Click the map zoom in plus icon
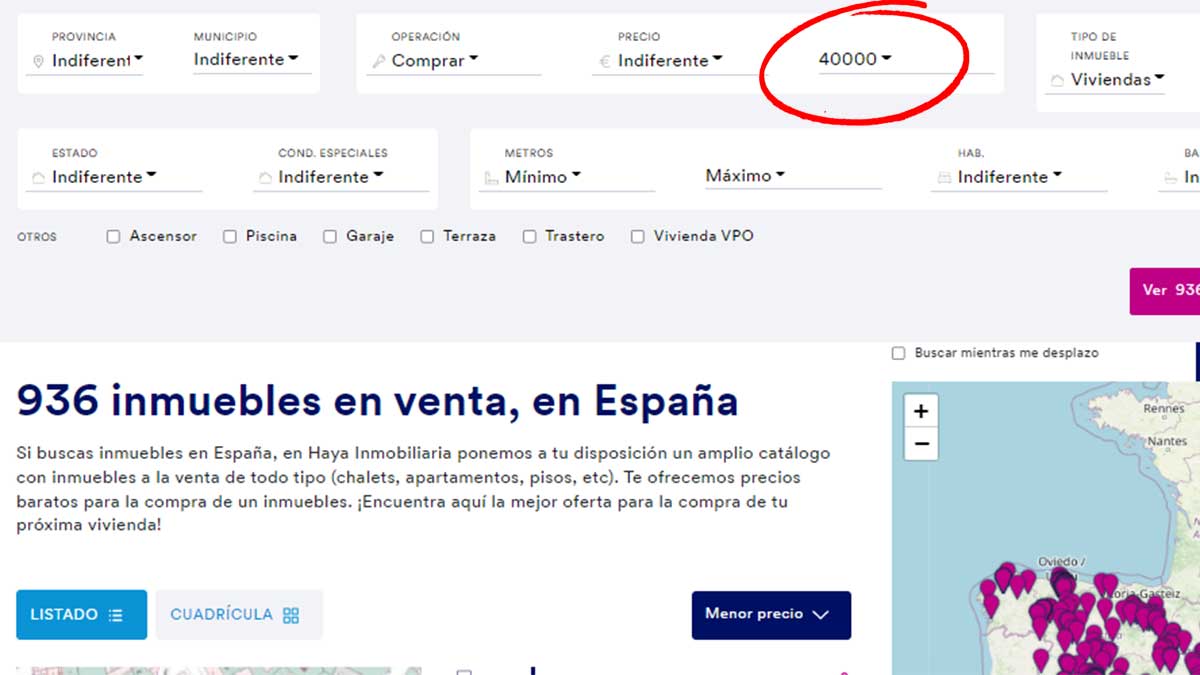Viewport: 1200px width, 675px height. click(920, 411)
